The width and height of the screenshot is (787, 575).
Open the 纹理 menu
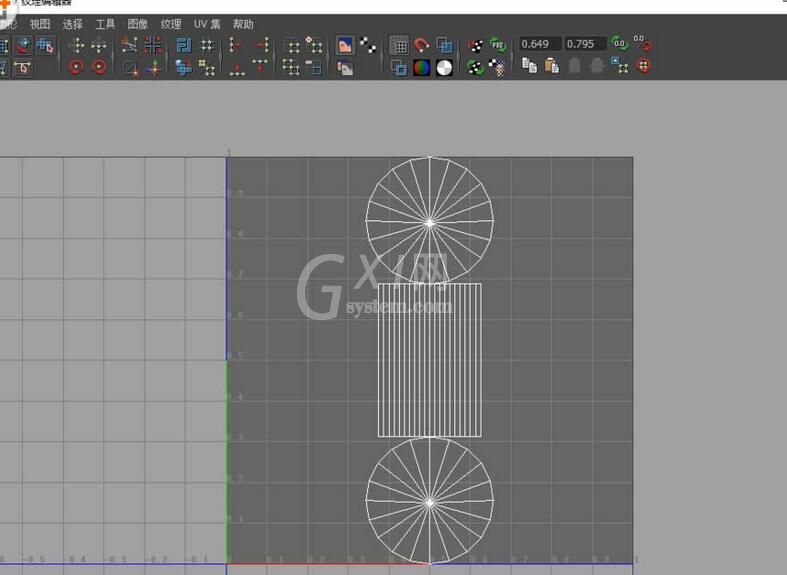(171, 24)
